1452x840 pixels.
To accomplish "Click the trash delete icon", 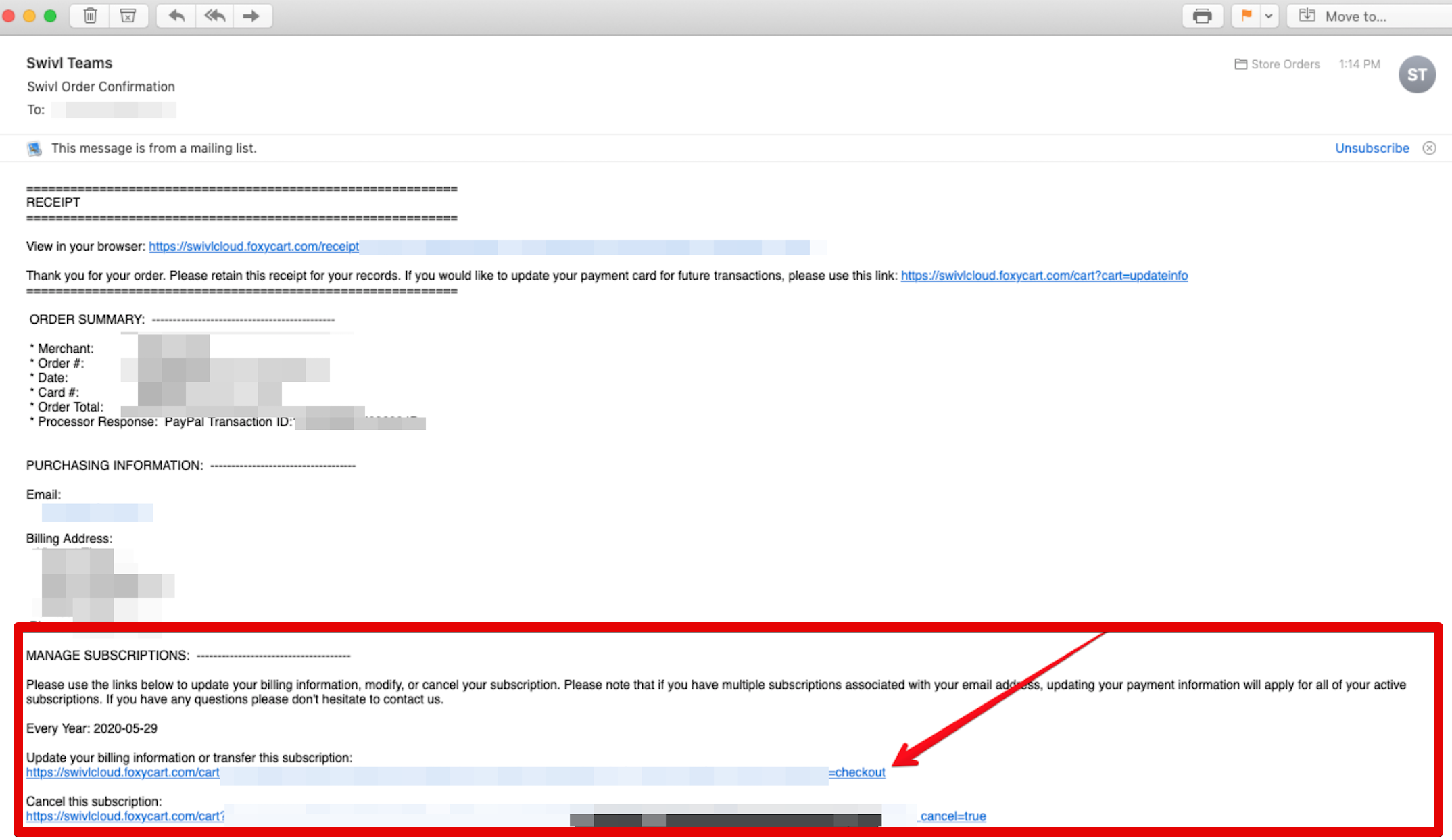I will 90,16.
